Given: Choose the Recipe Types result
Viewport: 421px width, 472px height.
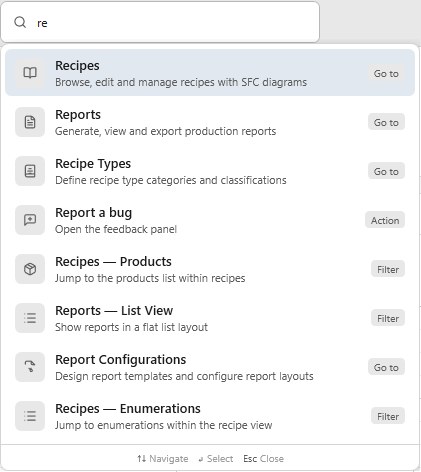Looking at the screenshot, I should (x=210, y=171).
